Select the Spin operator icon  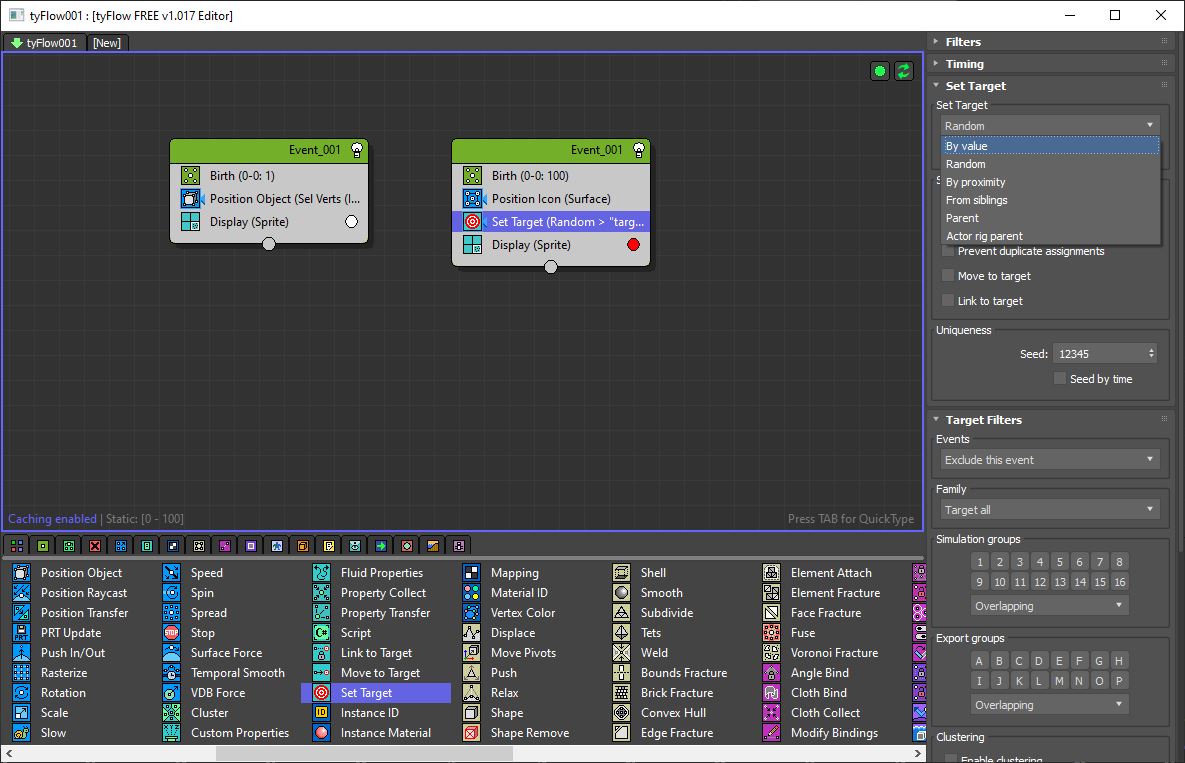171,593
